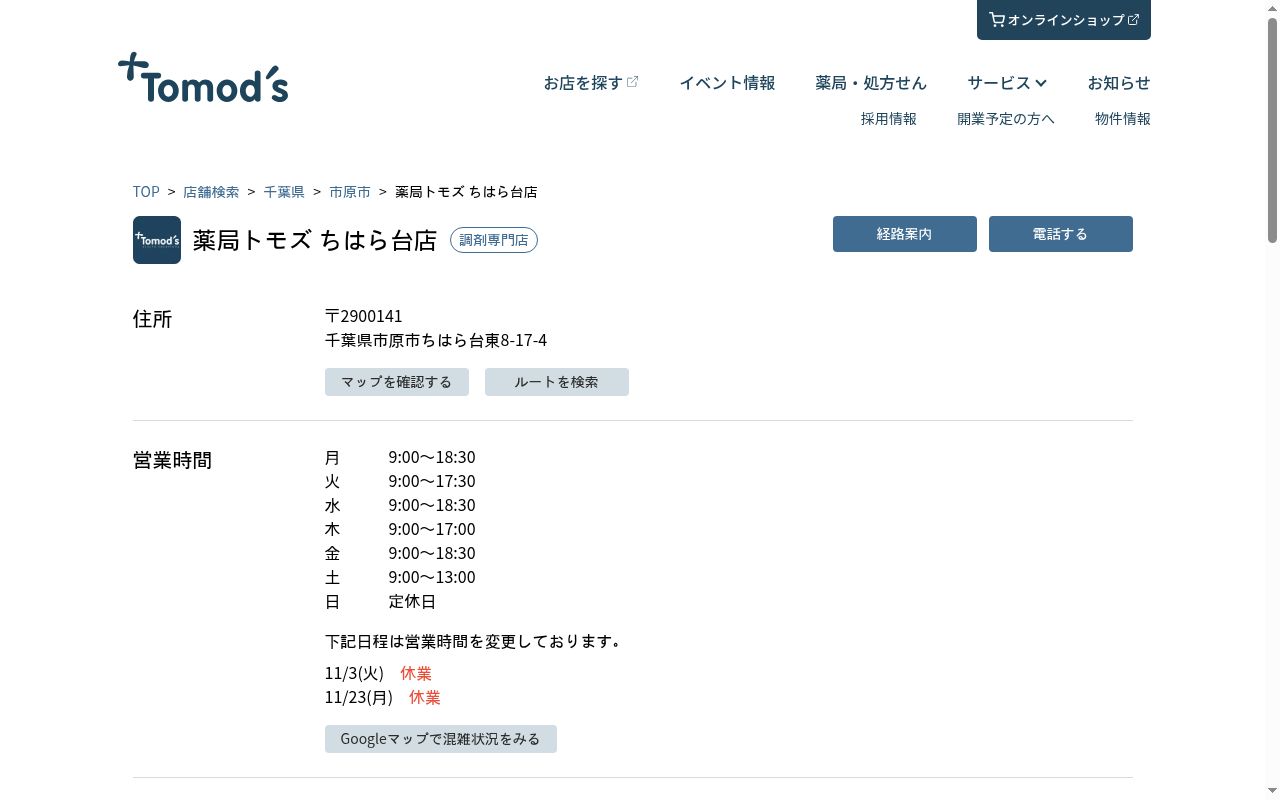Open the イベント情報 menu item

tap(727, 83)
